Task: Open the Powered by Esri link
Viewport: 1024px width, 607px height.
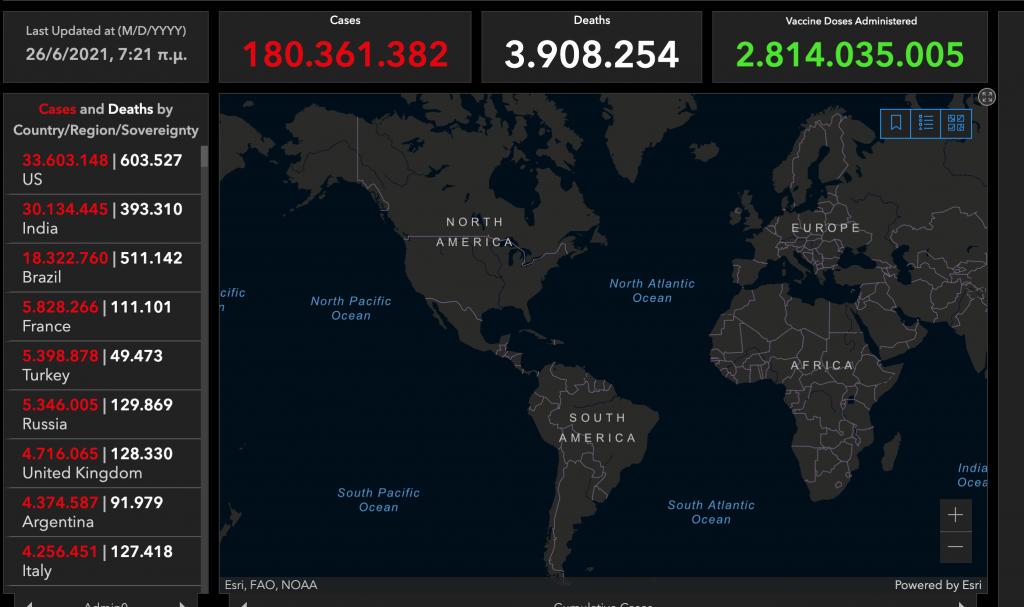Action: point(939,585)
